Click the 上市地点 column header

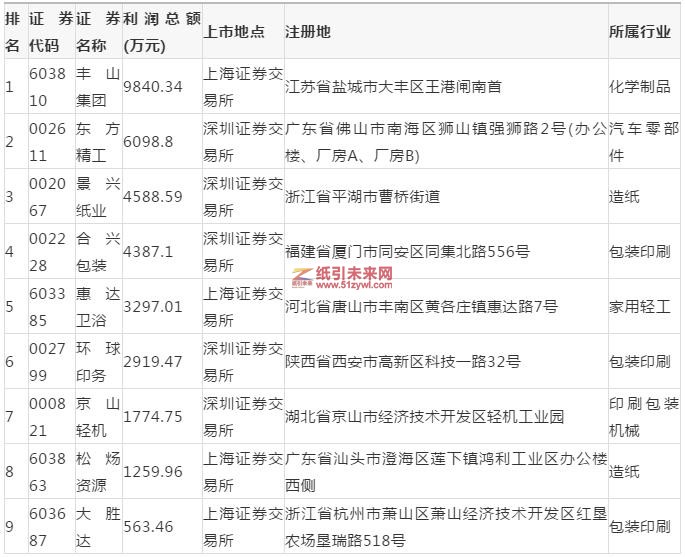click(x=234, y=31)
